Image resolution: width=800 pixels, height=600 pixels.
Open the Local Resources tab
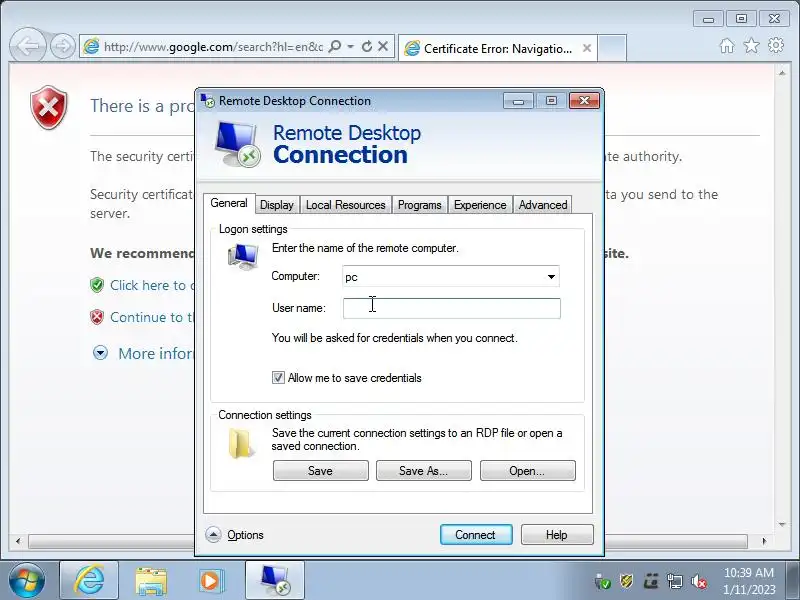pyautogui.click(x=345, y=205)
